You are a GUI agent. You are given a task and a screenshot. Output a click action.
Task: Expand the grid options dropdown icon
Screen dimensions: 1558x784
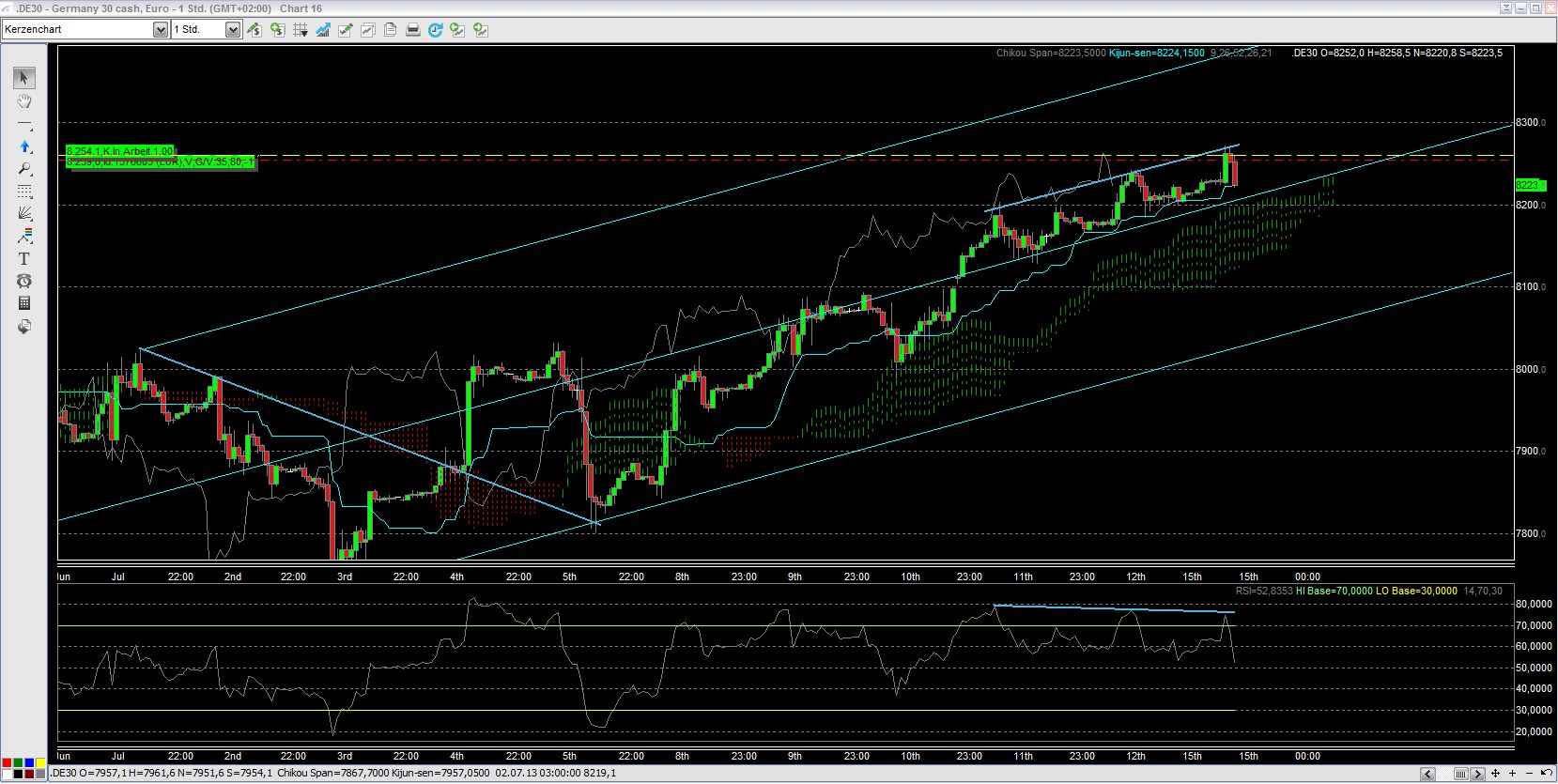point(301,30)
